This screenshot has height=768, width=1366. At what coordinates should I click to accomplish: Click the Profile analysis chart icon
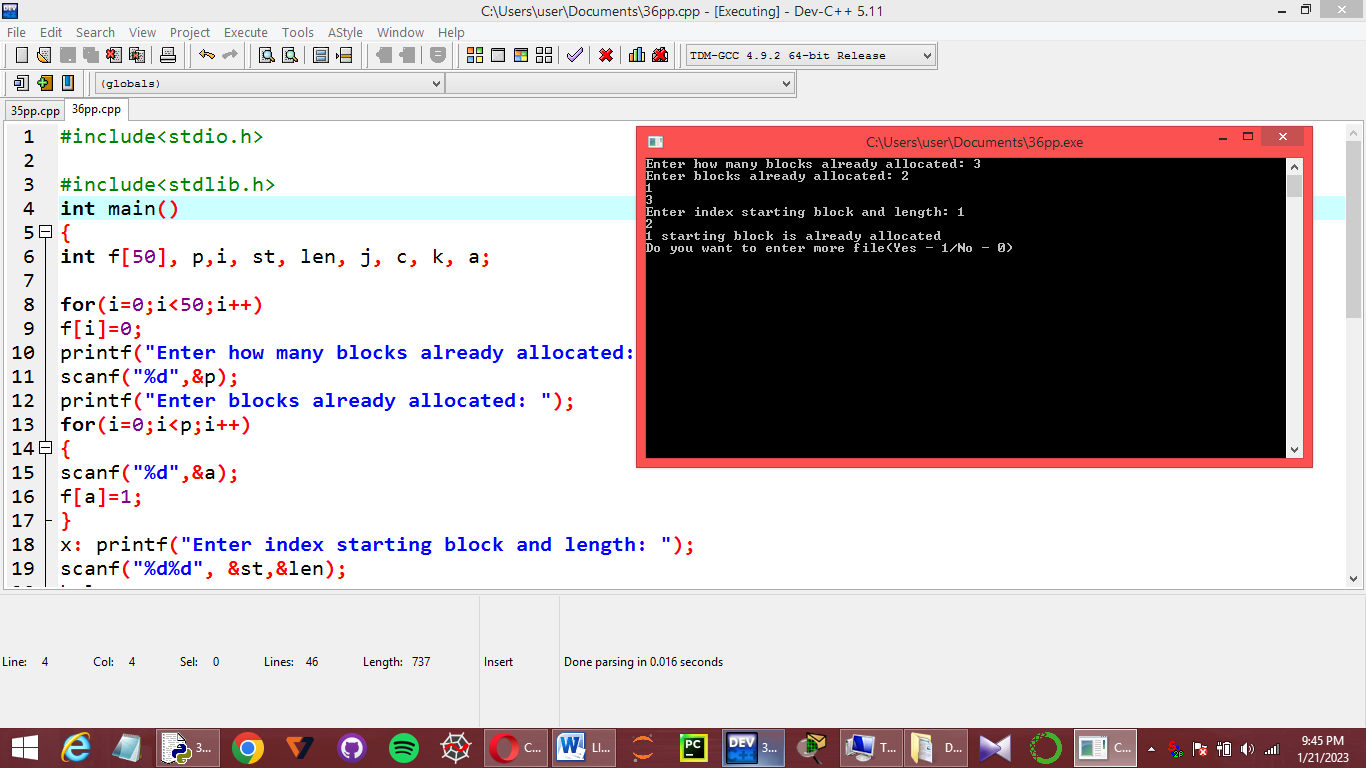[x=637, y=55]
